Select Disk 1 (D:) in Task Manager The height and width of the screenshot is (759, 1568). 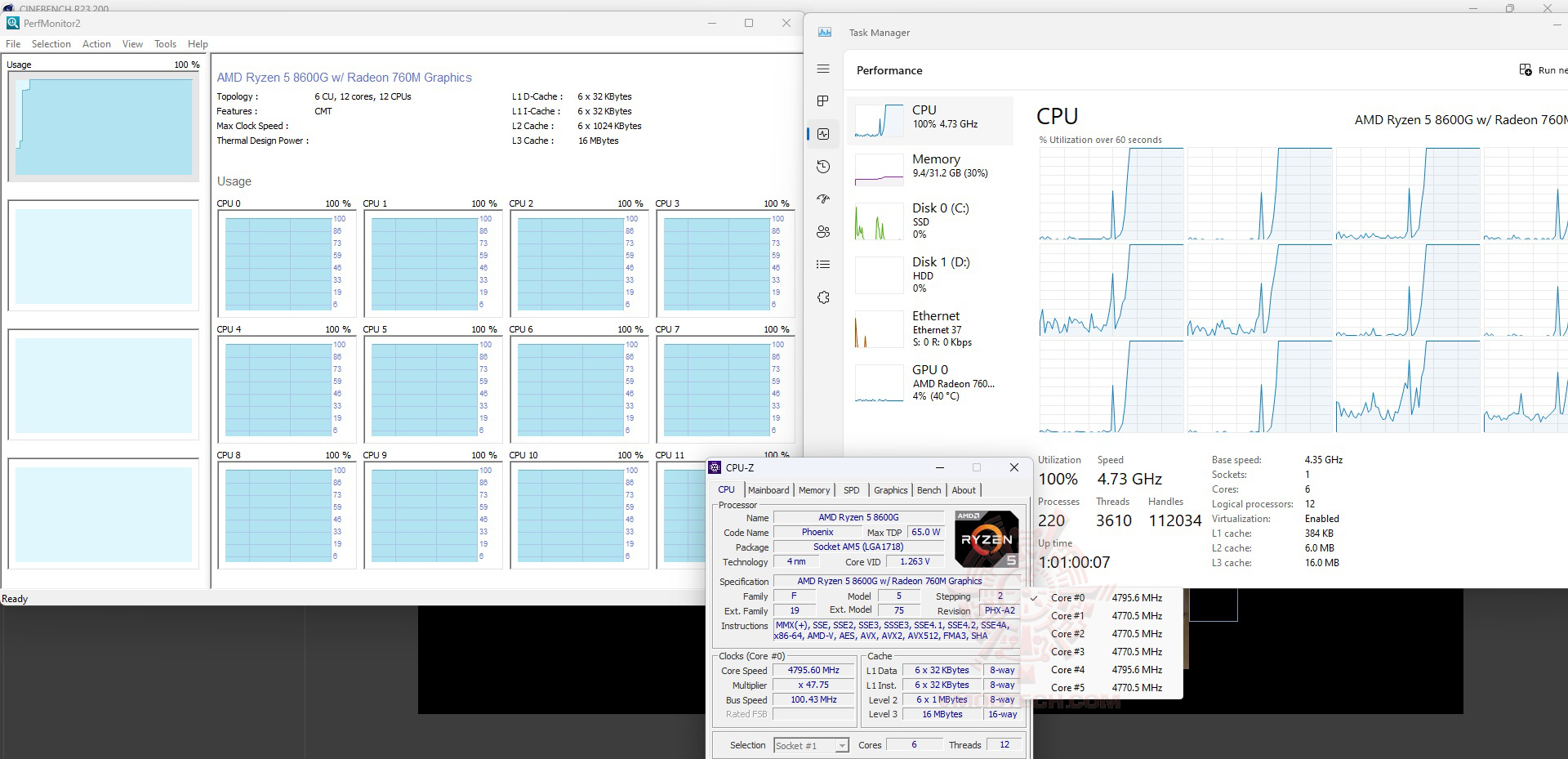coord(931,275)
